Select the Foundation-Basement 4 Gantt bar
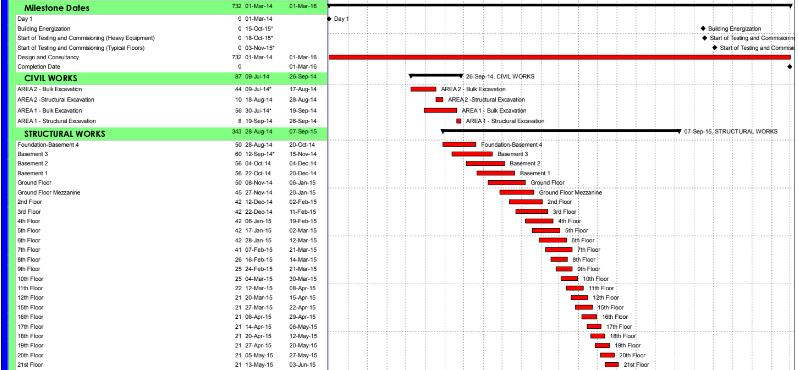 (x=459, y=145)
